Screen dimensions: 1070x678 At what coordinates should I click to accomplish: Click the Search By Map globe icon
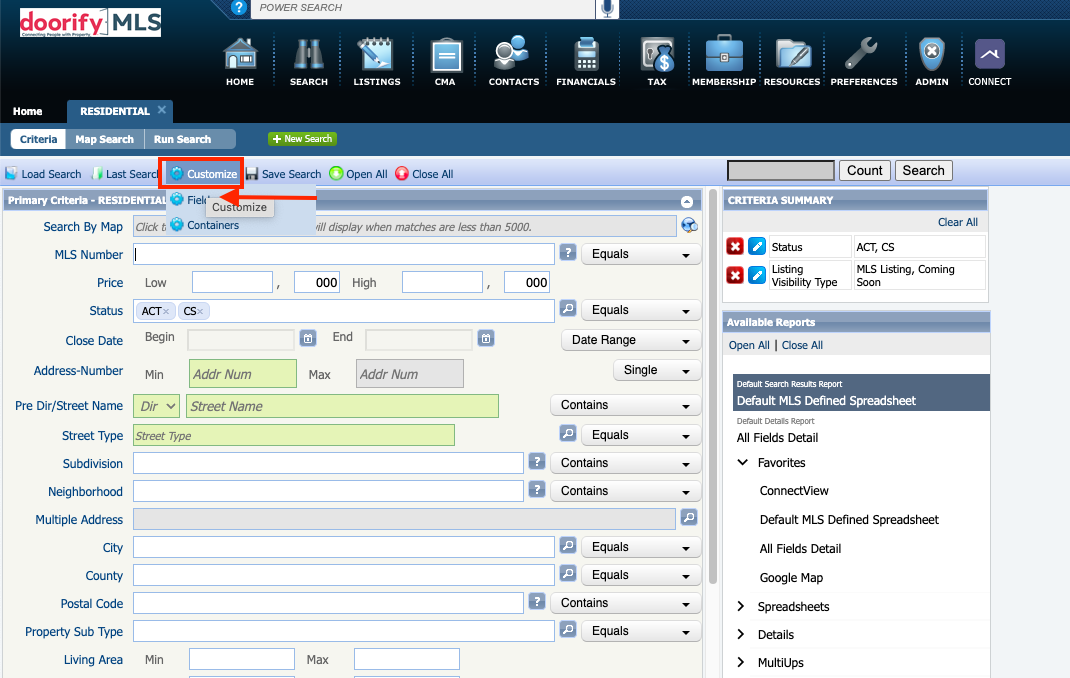click(689, 226)
